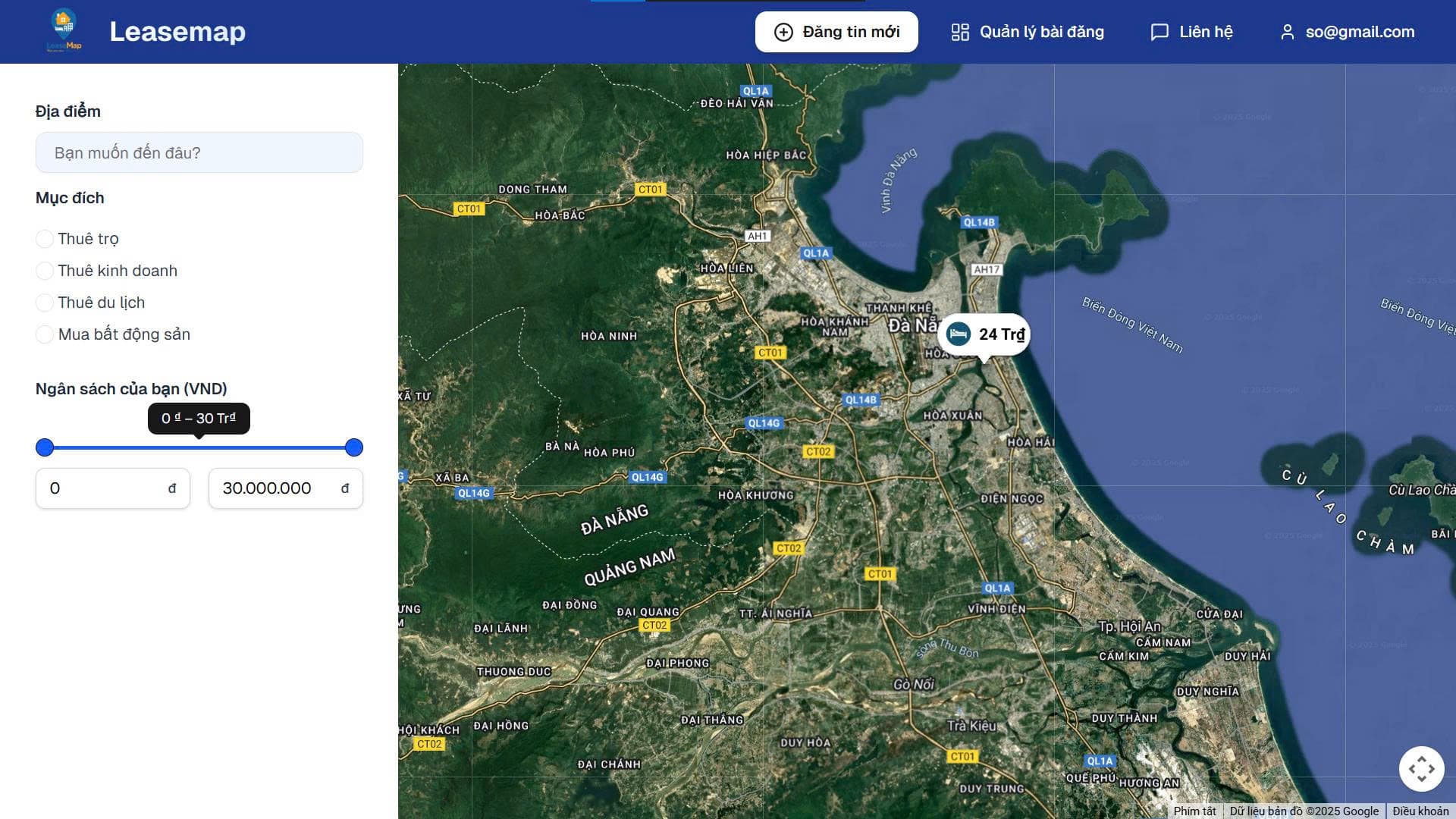Click the user account icon near so@gmail.com
The image size is (1456, 819).
click(1287, 32)
